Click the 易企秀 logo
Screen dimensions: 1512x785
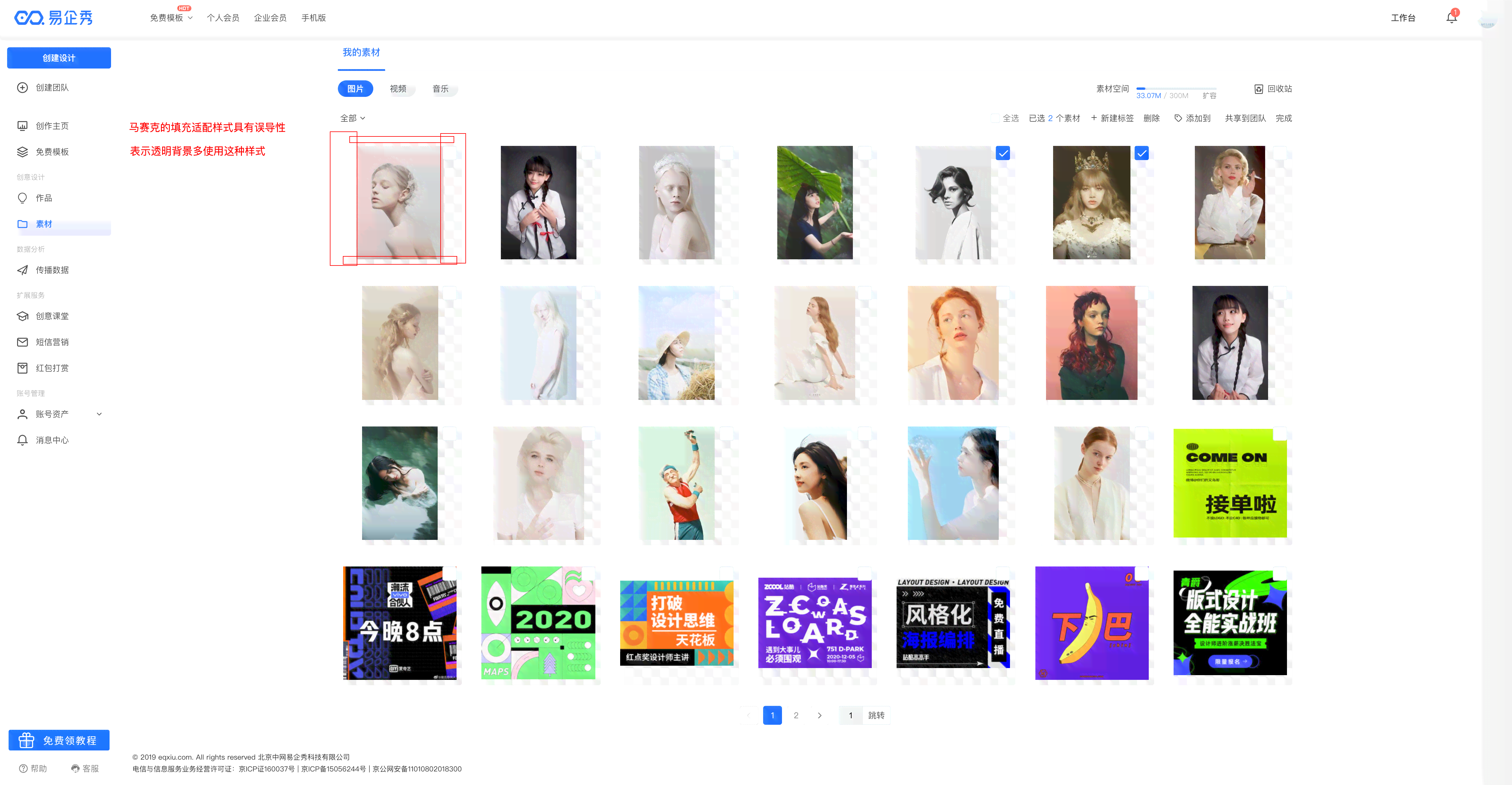53,18
